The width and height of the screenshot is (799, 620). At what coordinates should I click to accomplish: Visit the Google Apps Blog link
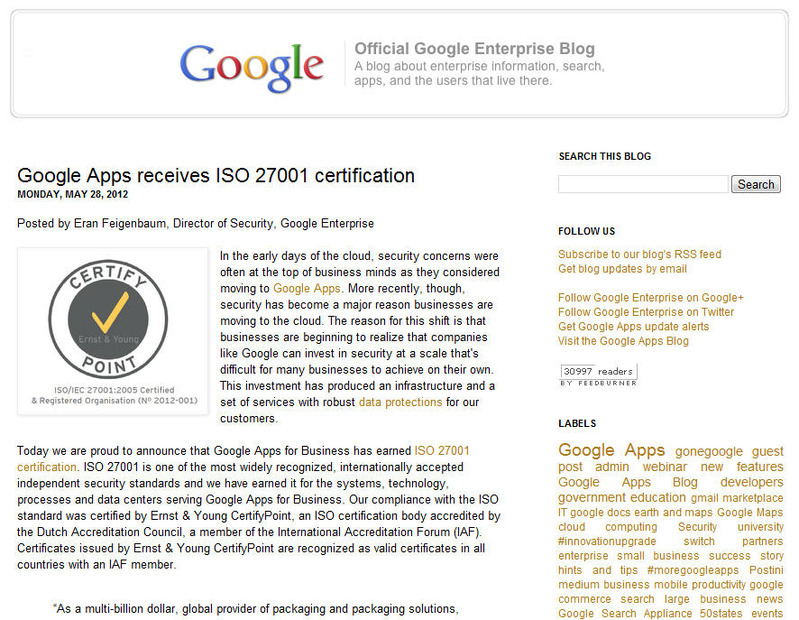(623, 341)
